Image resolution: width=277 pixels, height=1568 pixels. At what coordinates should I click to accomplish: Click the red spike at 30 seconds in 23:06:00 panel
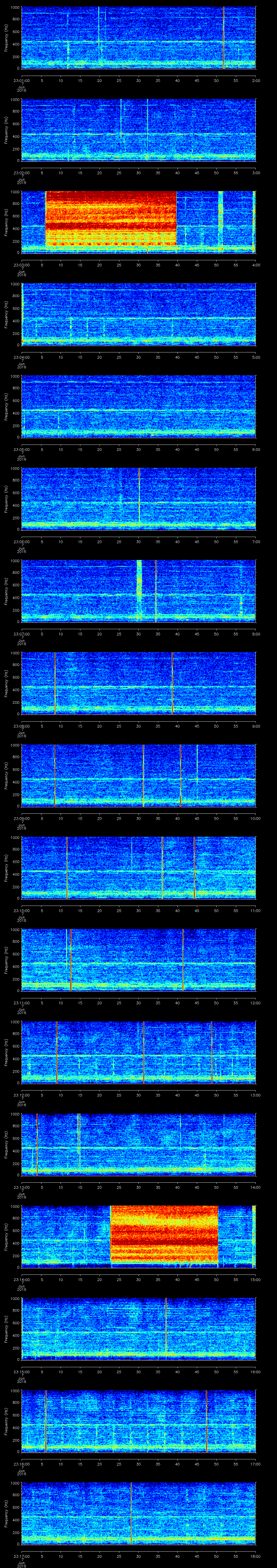[x=139, y=496]
